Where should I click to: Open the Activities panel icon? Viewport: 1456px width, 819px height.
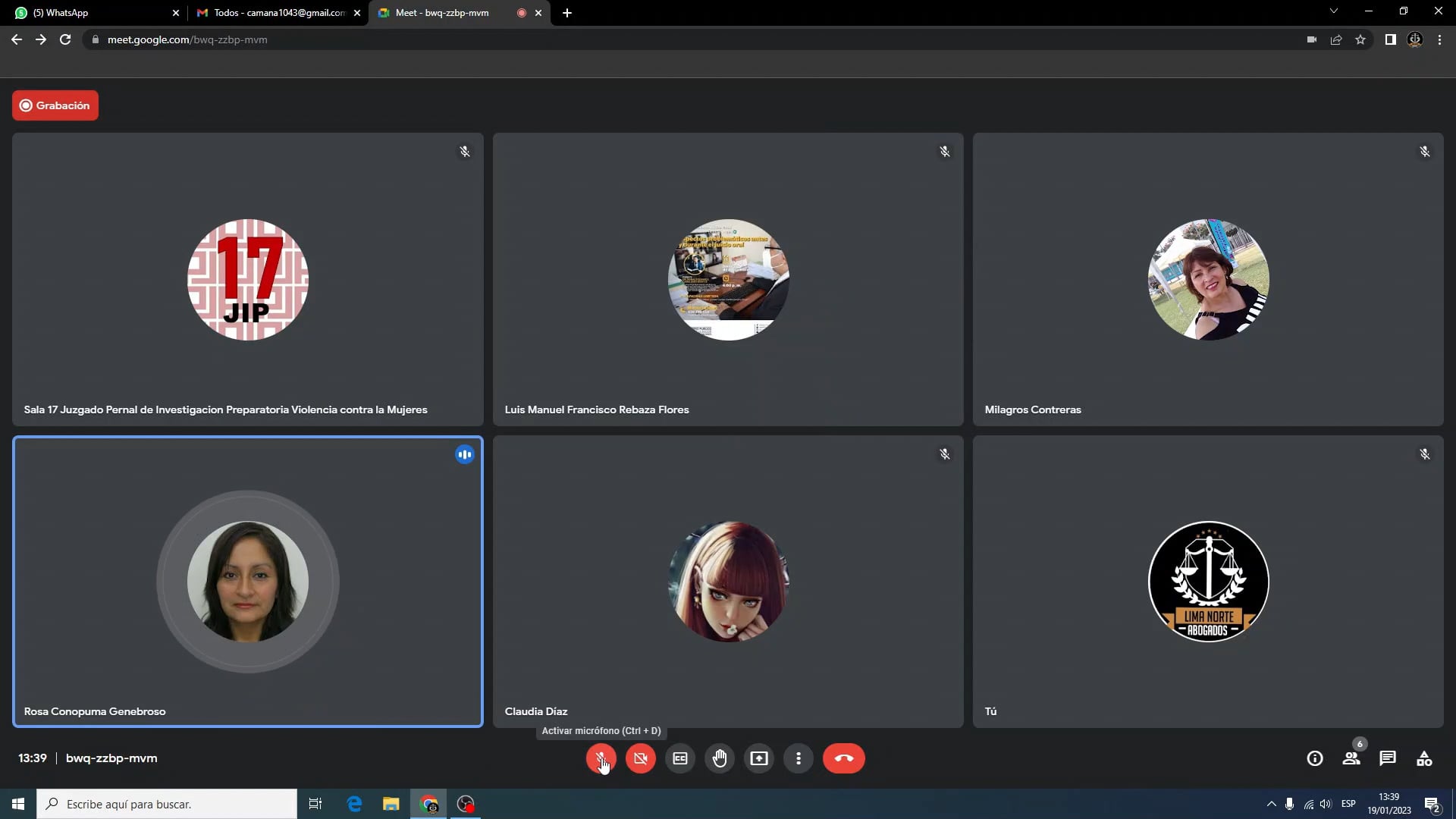[1424, 758]
